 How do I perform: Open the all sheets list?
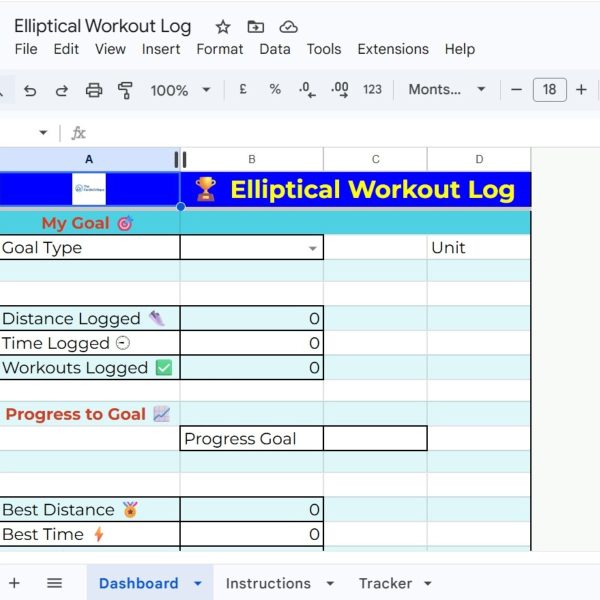54,583
